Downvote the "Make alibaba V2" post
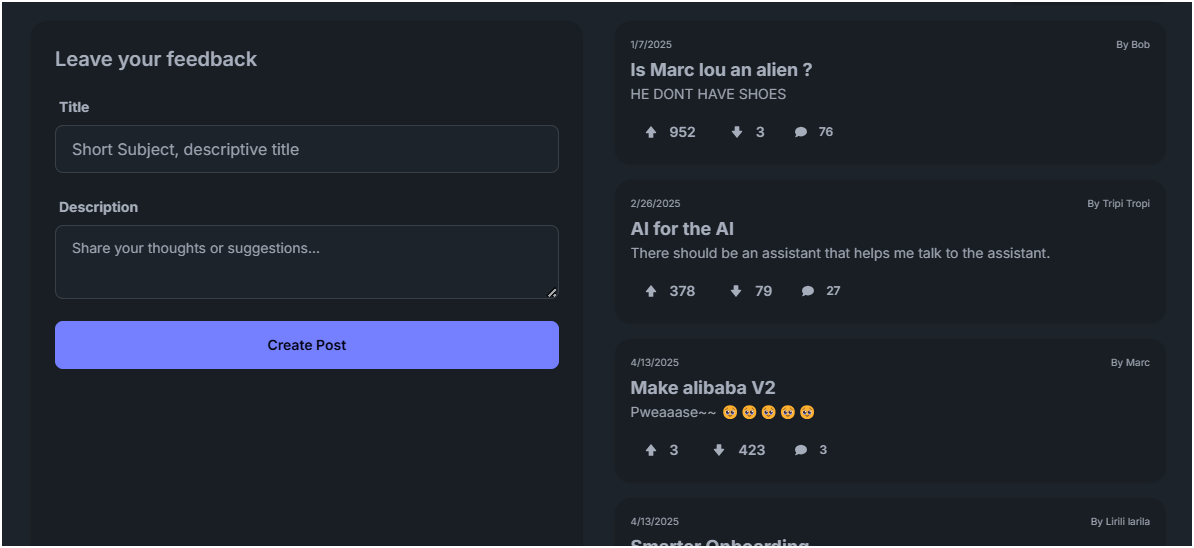Viewport: 1194px width, 548px height. (x=739, y=450)
